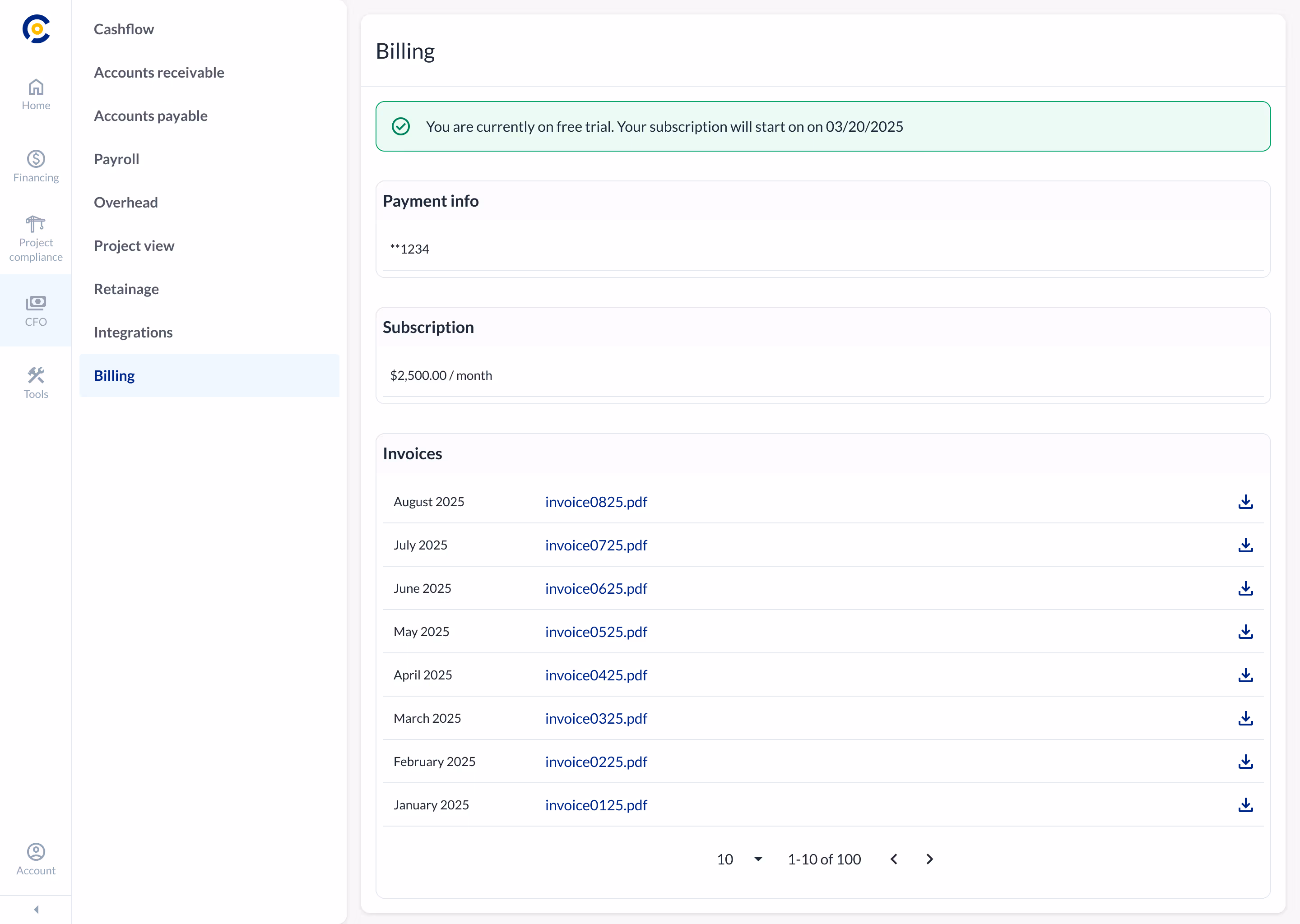The image size is (1300, 924).
Task: Open invoice0525.pdf link
Action: [596, 632]
